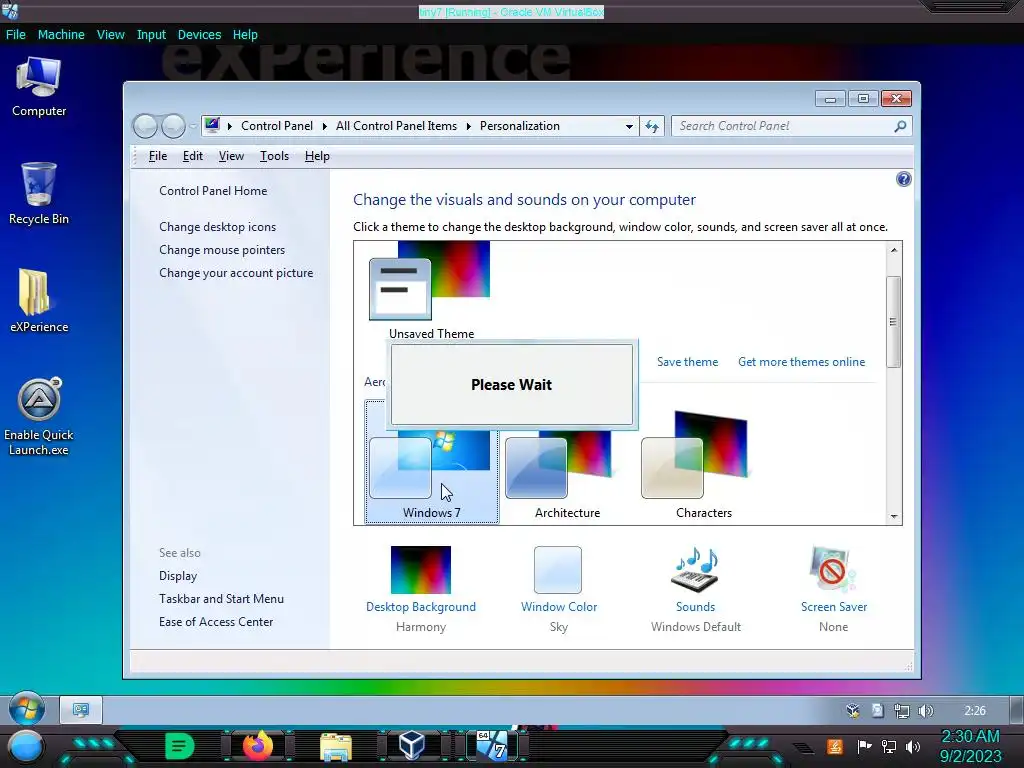Click the host Start orb button
The width and height of the screenshot is (1024, 768).
pos(25,746)
